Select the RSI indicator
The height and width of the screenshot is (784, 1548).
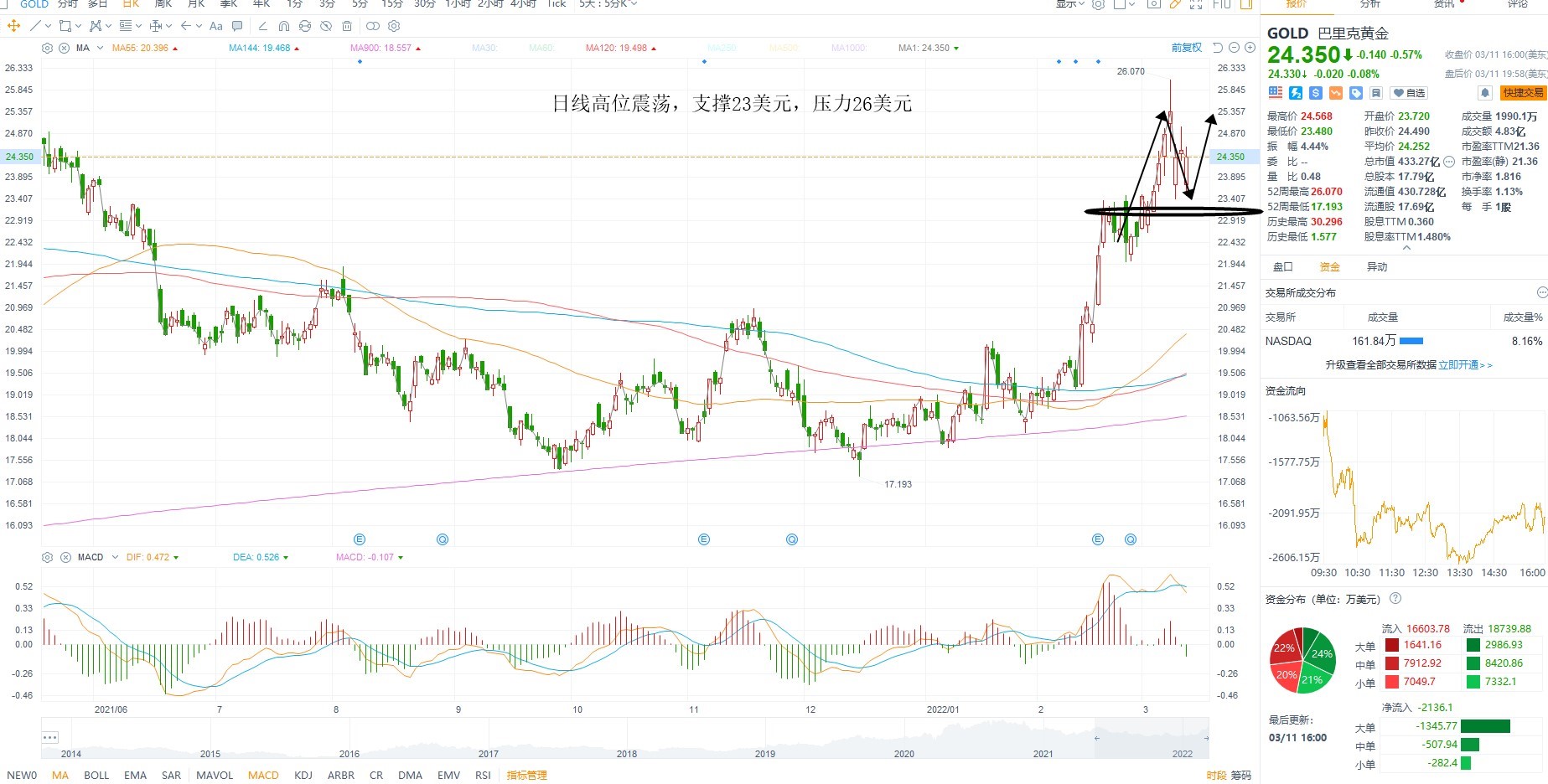tap(483, 776)
